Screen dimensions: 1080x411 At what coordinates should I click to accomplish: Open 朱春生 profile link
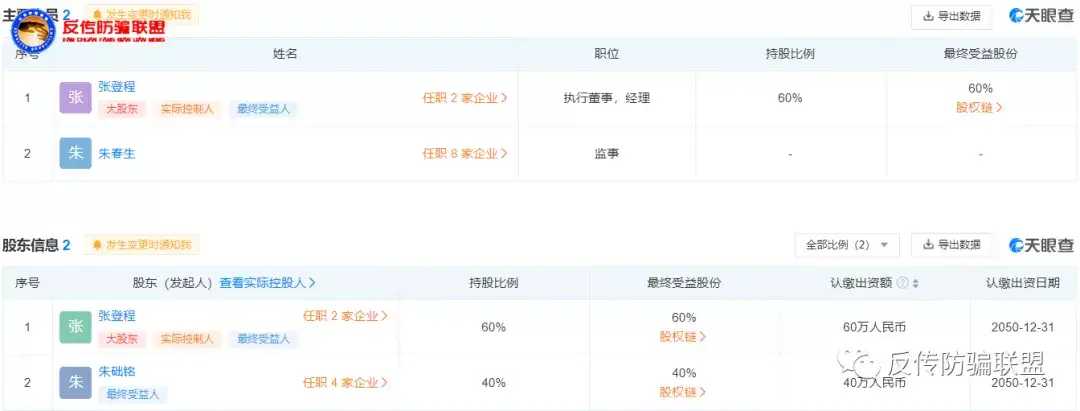coord(117,153)
